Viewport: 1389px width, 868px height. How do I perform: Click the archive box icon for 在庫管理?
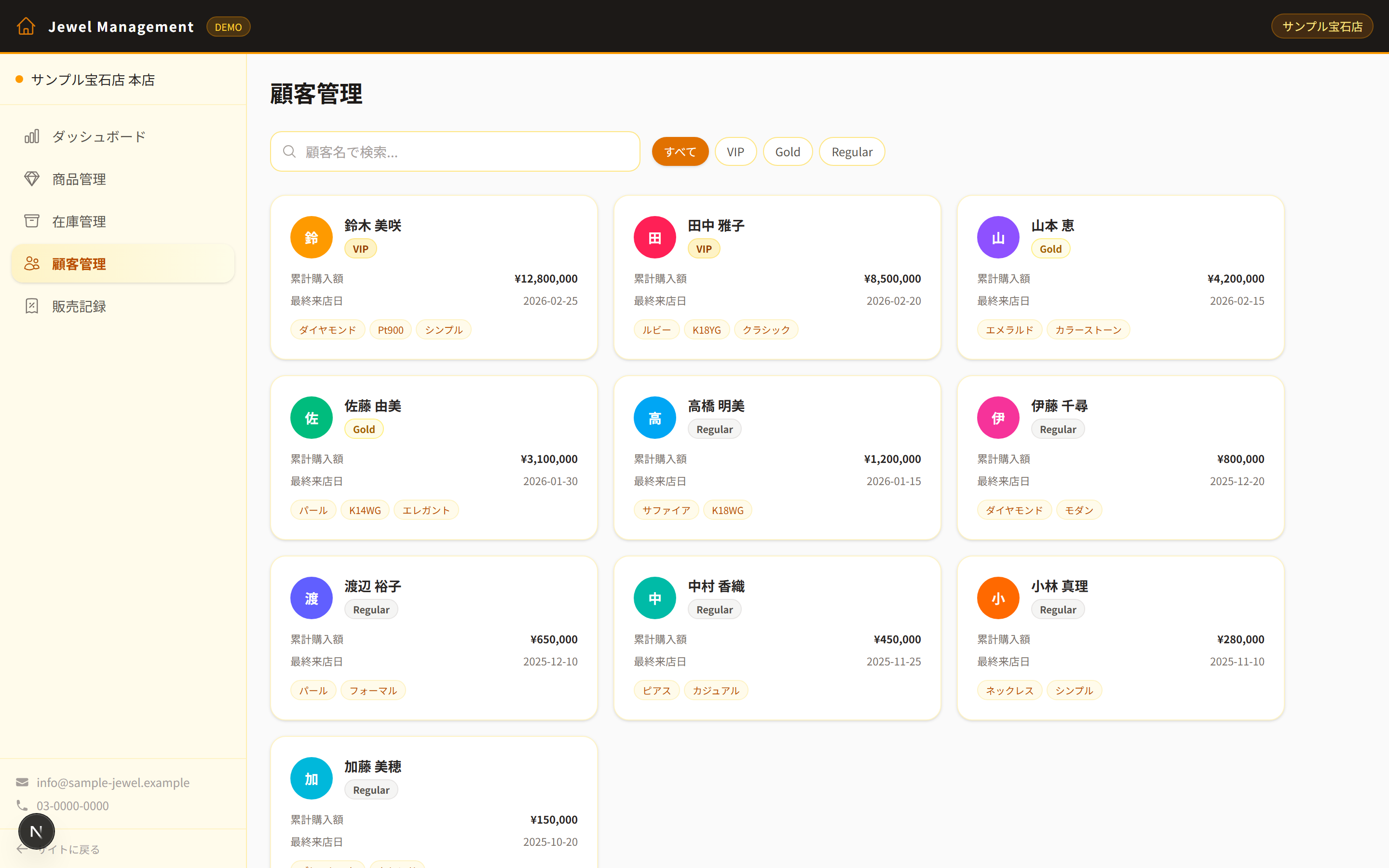coord(31,221)
